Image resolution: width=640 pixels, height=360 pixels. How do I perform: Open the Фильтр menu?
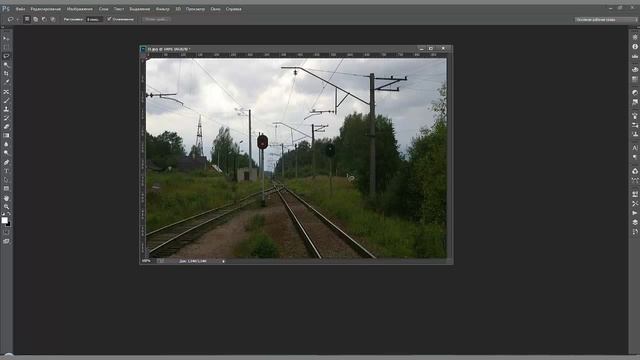(162, 9)
